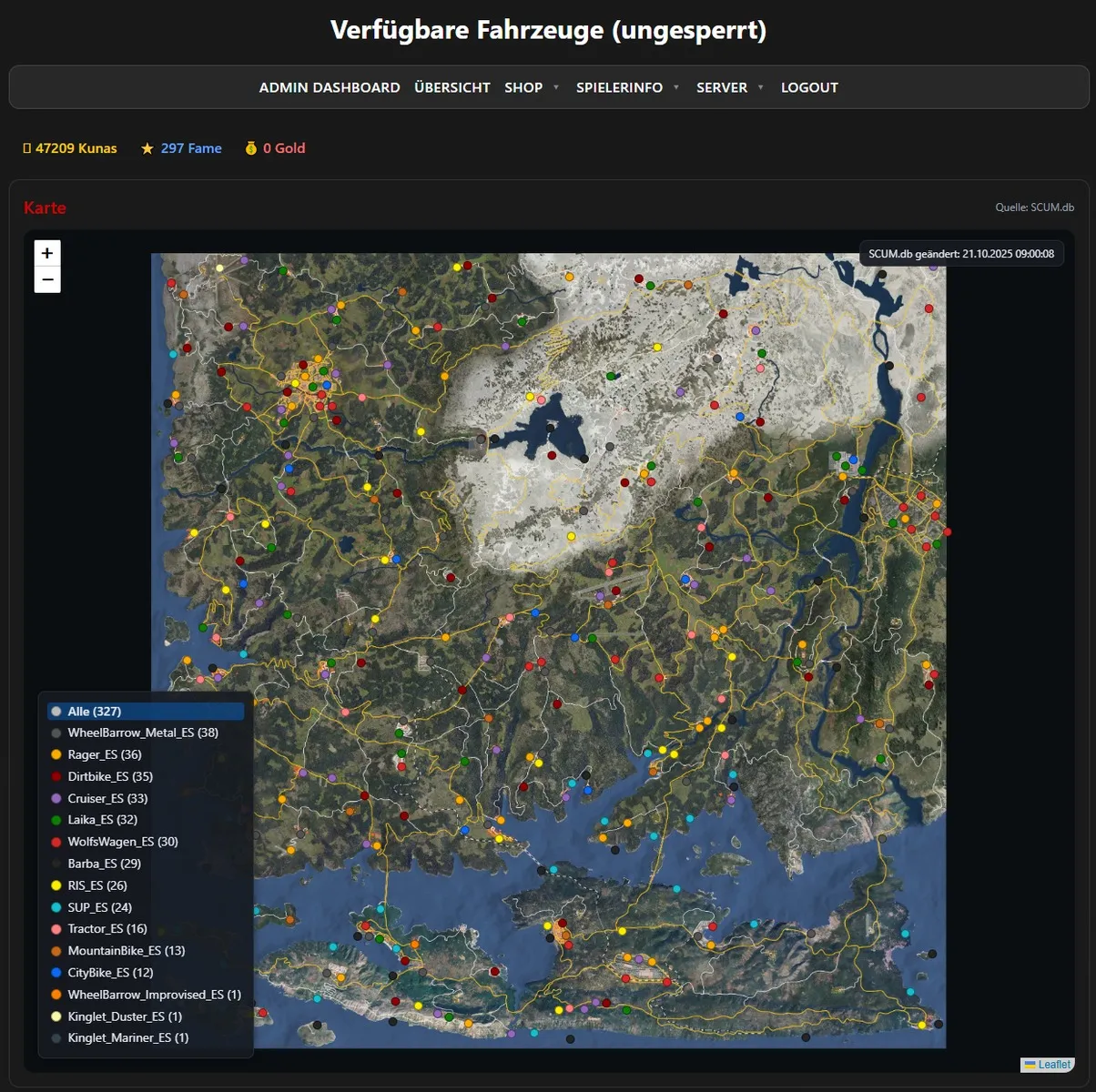Click the cyan SUP_ES legend dot
1096x1092 pixels.
point(56,907)
